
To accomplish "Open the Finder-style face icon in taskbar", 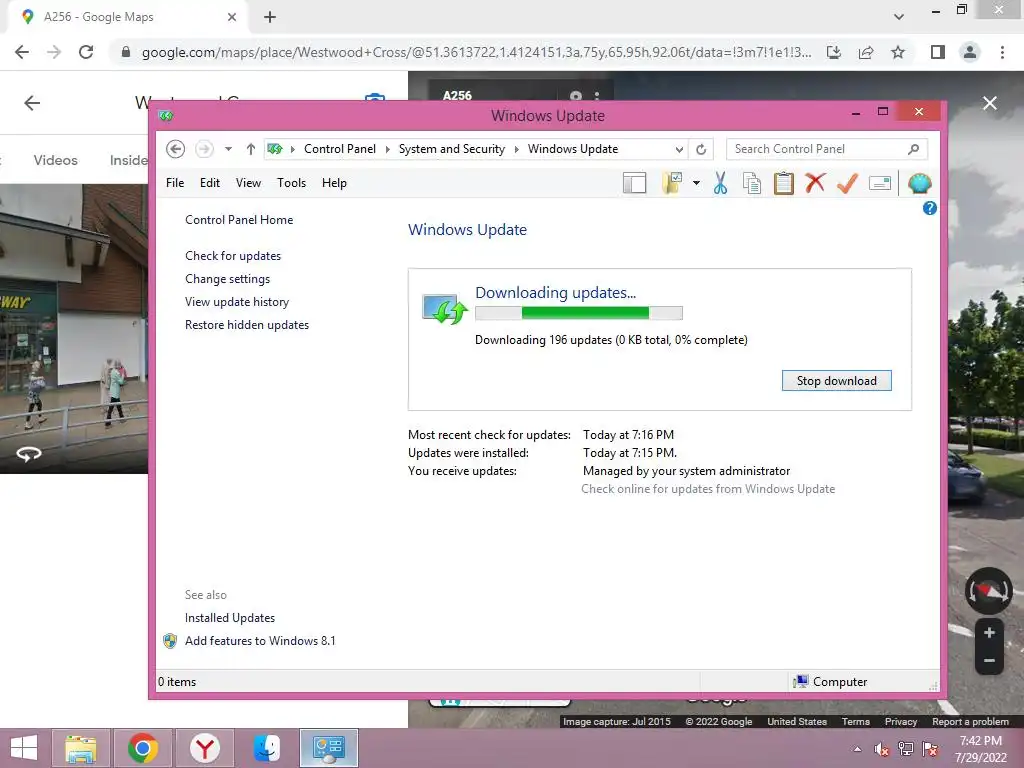I will pos(267,748).
